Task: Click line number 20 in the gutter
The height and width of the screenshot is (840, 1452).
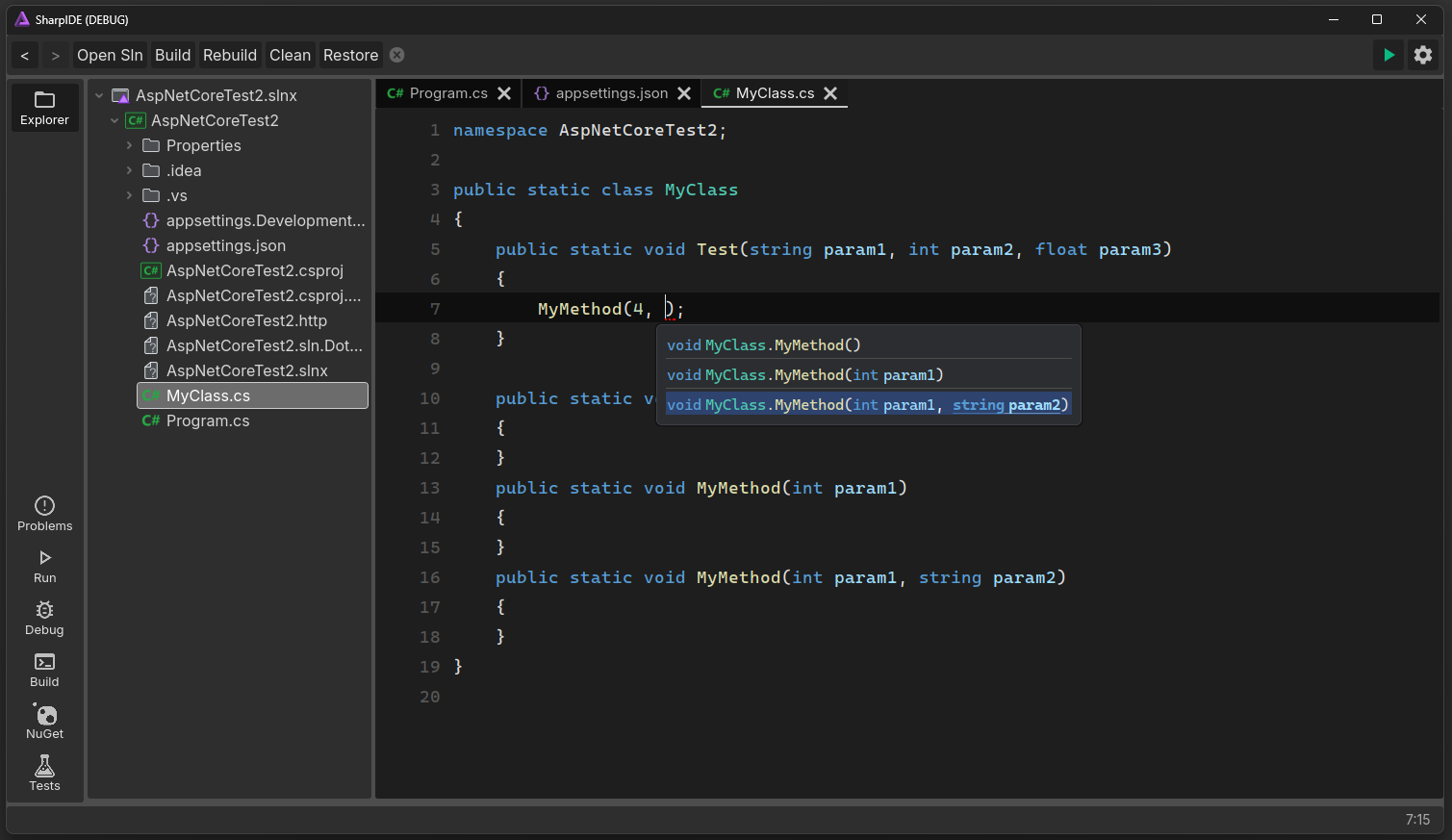Action: point(429,697)
